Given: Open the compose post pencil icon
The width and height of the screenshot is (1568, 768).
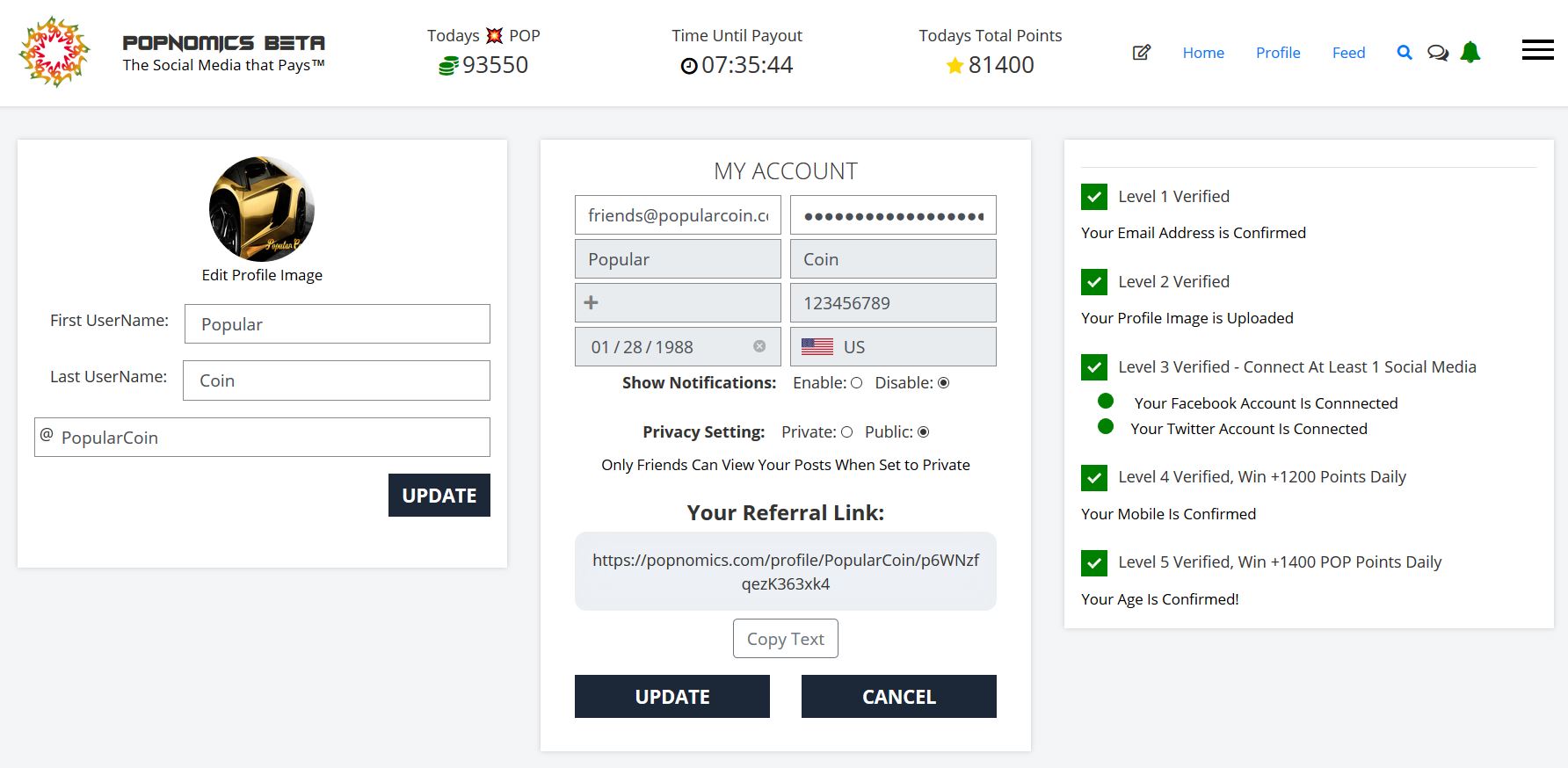Looking at the screenshot, I should [1141, 53].
